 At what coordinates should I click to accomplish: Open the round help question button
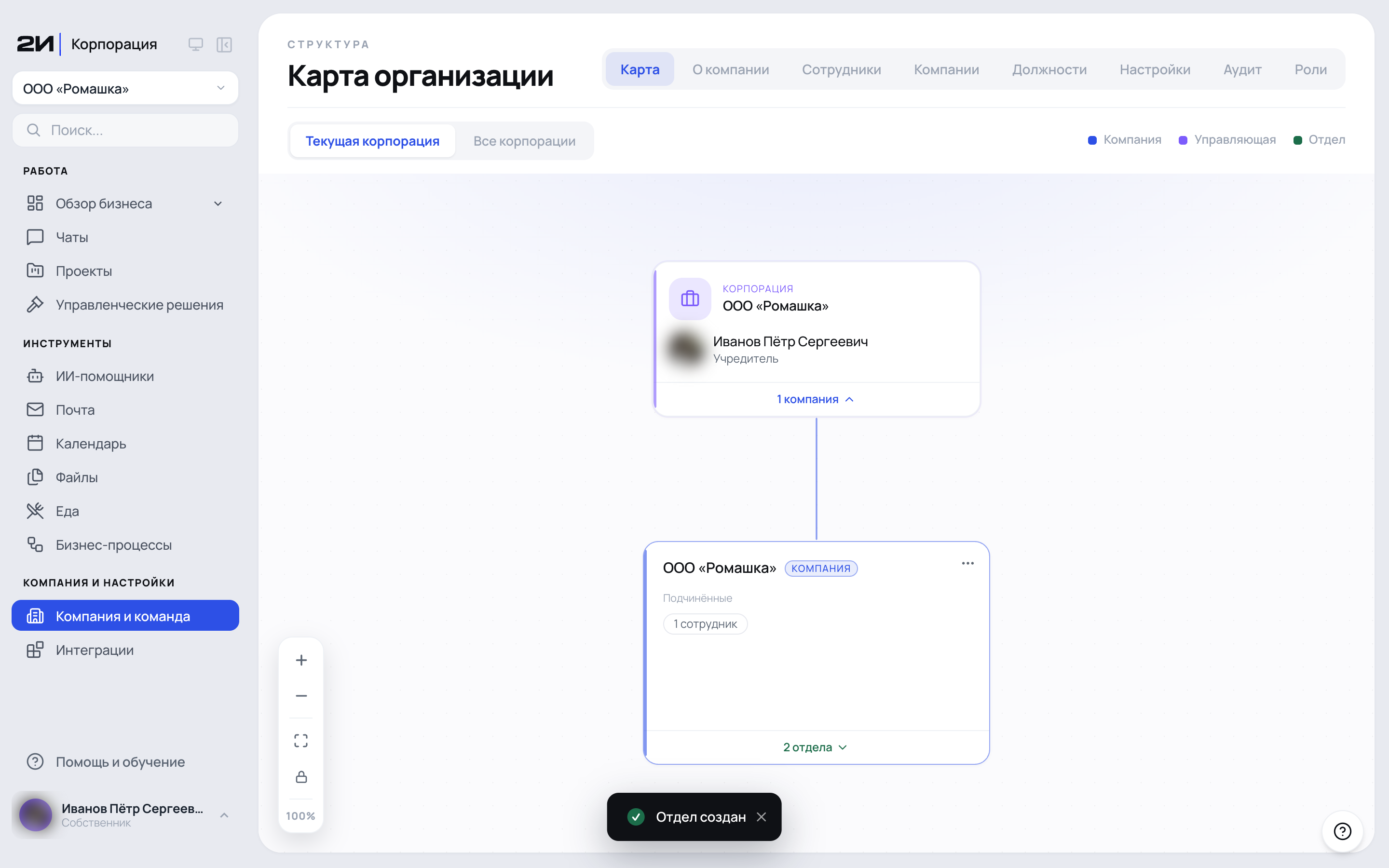[x=1343, y=831]
